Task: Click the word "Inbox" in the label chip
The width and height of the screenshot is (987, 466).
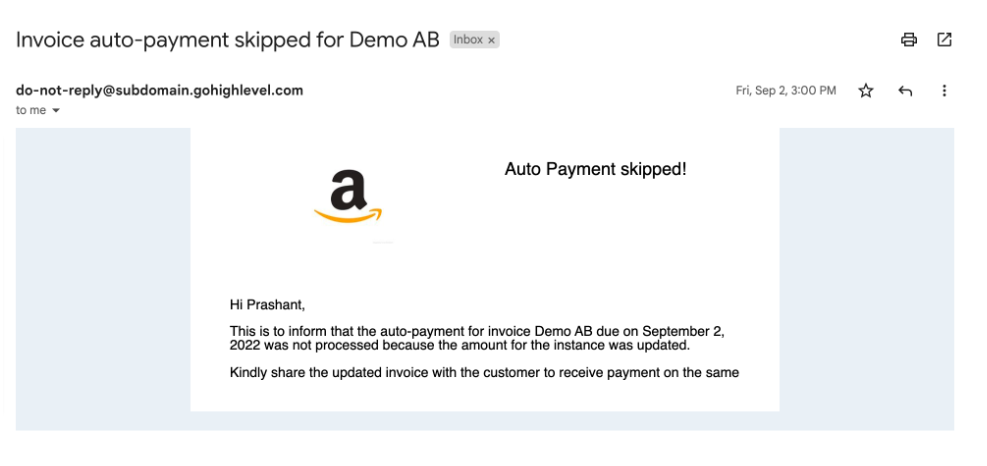Action: pyautogui.click(x=468, y=40)
